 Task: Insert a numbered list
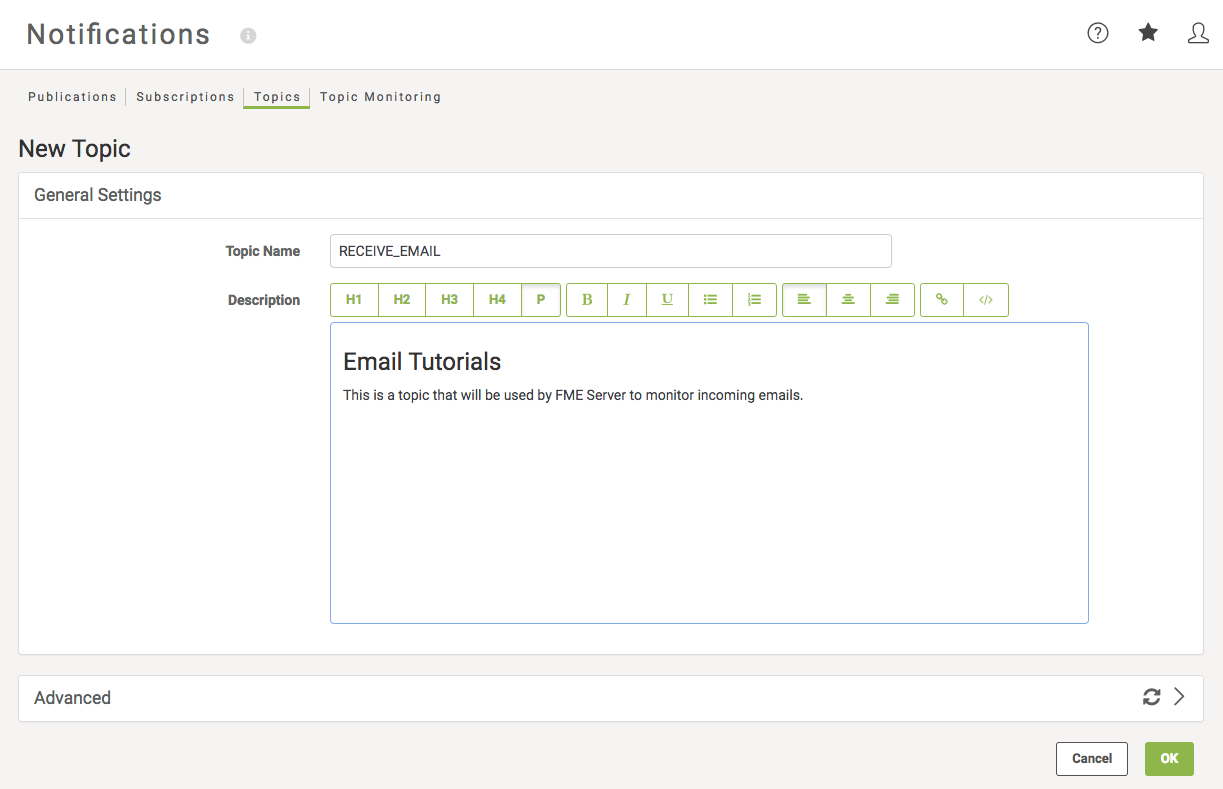755,300
